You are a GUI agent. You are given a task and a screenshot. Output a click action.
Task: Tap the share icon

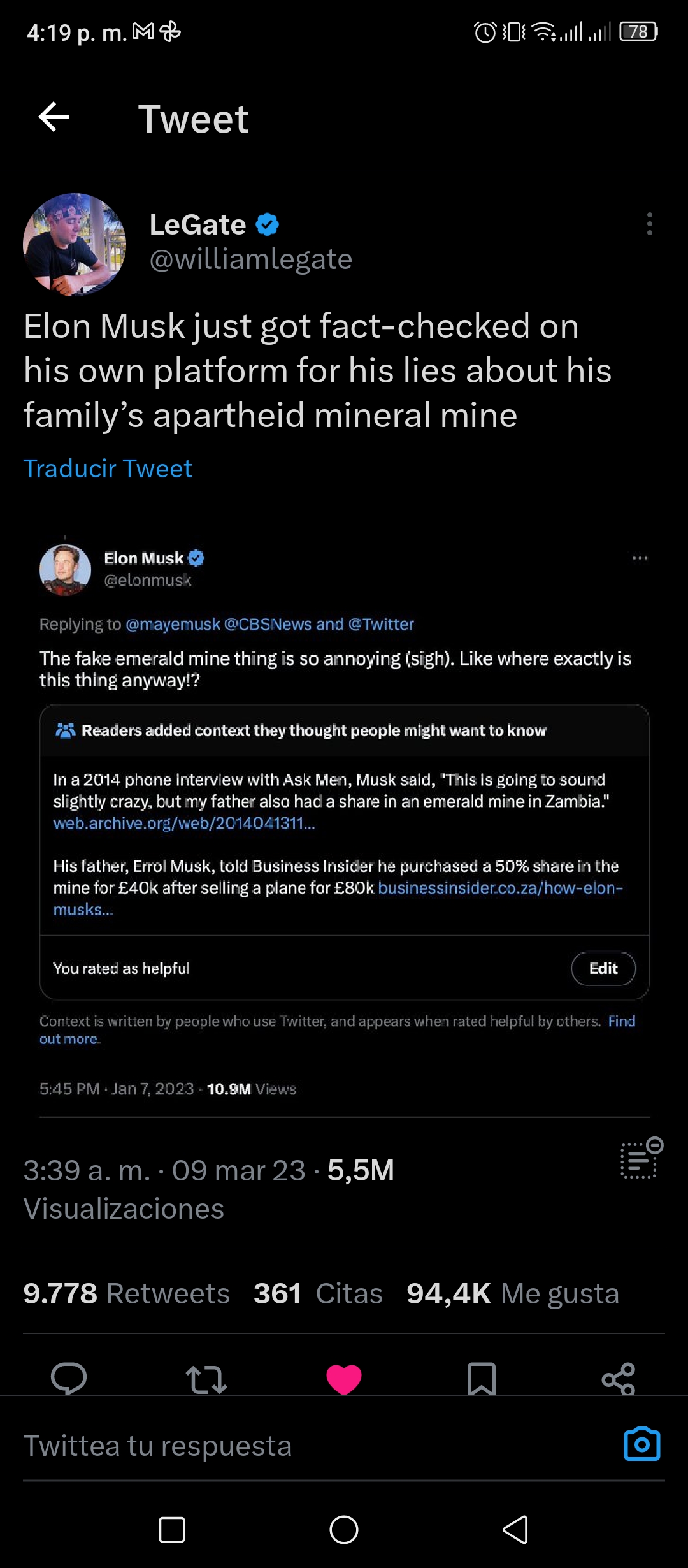(619, 1379)
